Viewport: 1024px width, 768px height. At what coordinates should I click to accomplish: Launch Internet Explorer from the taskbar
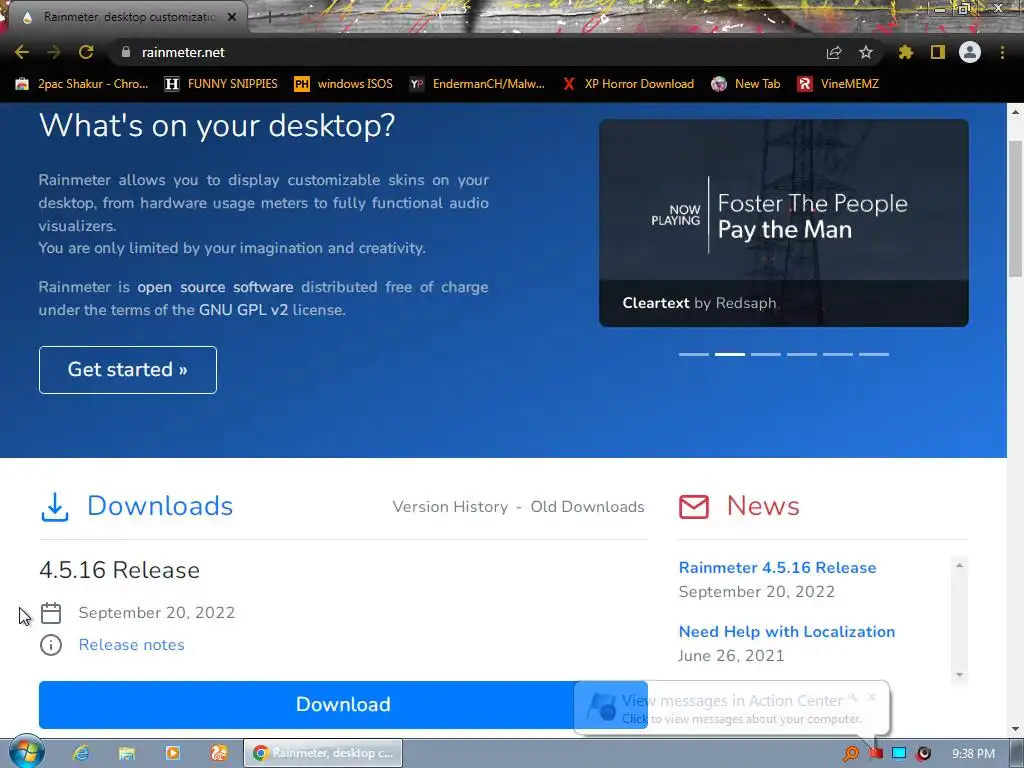pos(81,753)
